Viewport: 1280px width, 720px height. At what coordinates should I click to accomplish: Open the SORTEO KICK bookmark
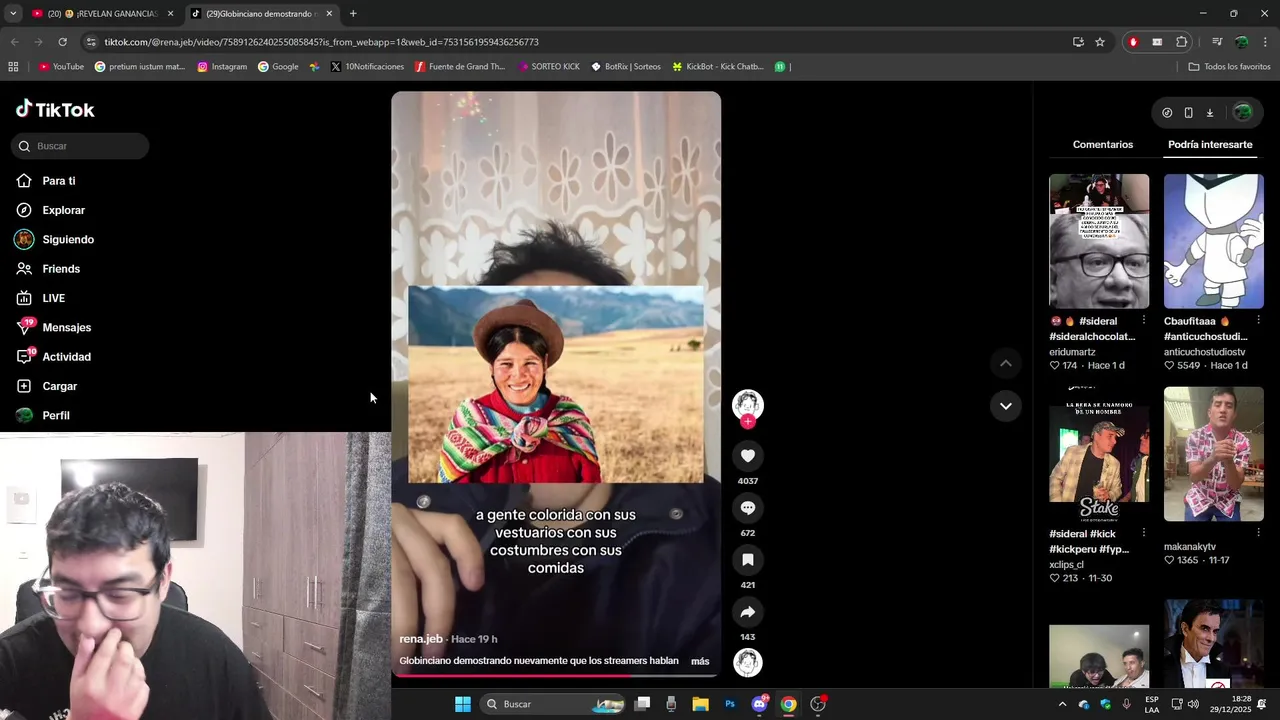tap(549, 67)
